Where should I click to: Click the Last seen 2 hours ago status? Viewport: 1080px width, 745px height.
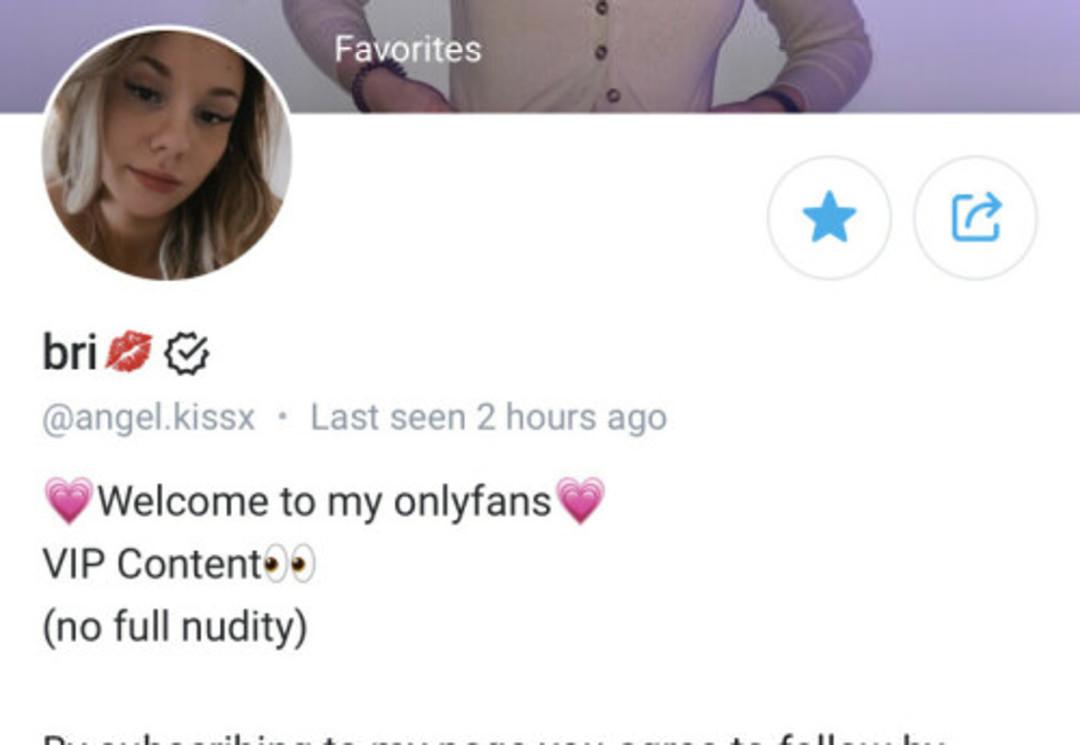488,417
